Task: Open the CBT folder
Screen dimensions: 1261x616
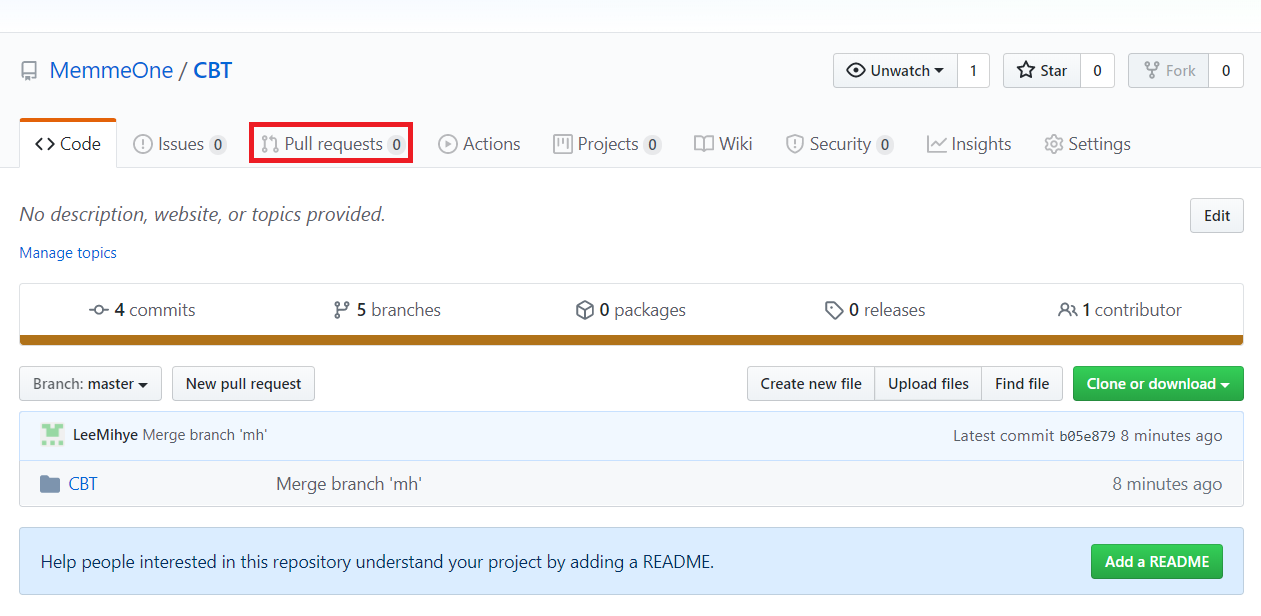Action: tap(83, 484)
